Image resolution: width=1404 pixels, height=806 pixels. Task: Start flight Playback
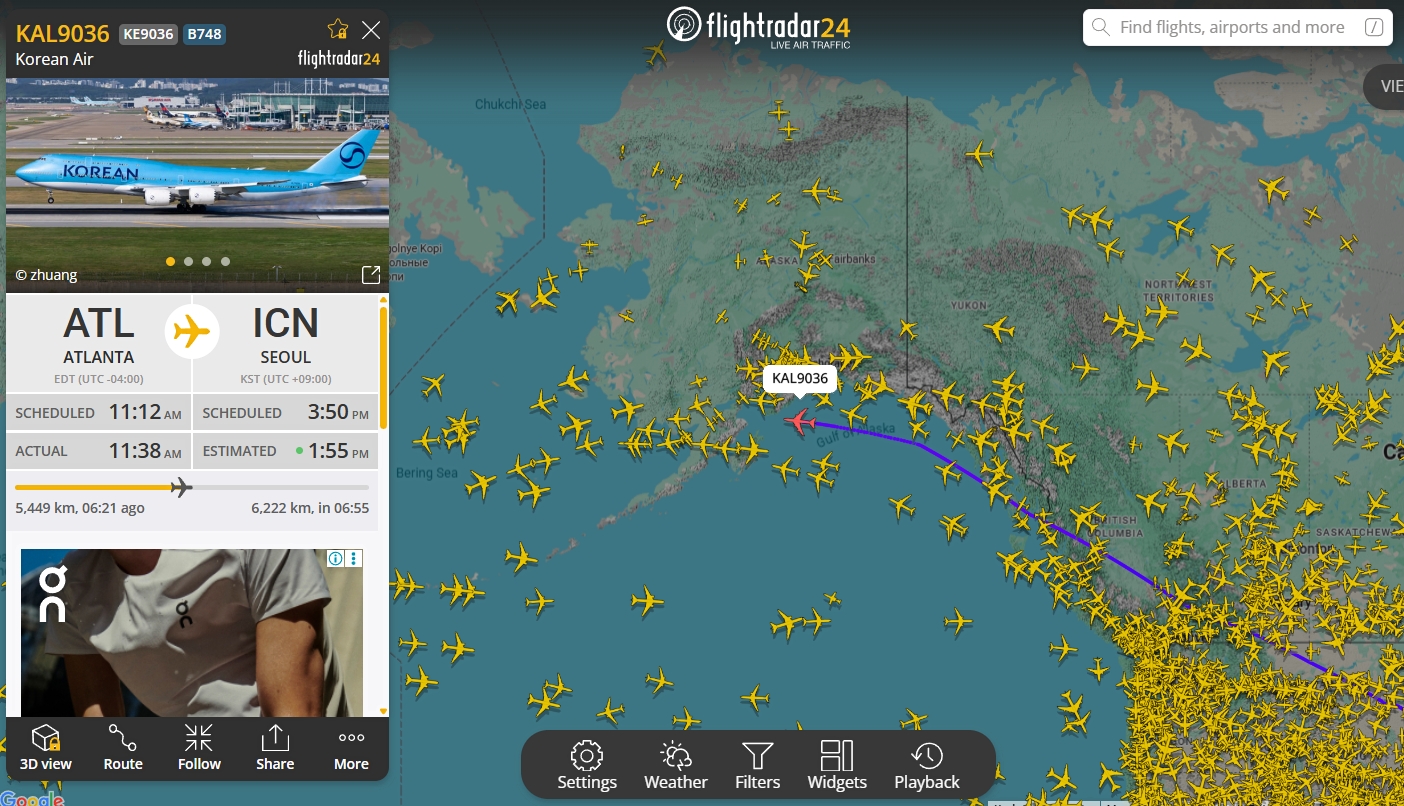click(927, 765)
